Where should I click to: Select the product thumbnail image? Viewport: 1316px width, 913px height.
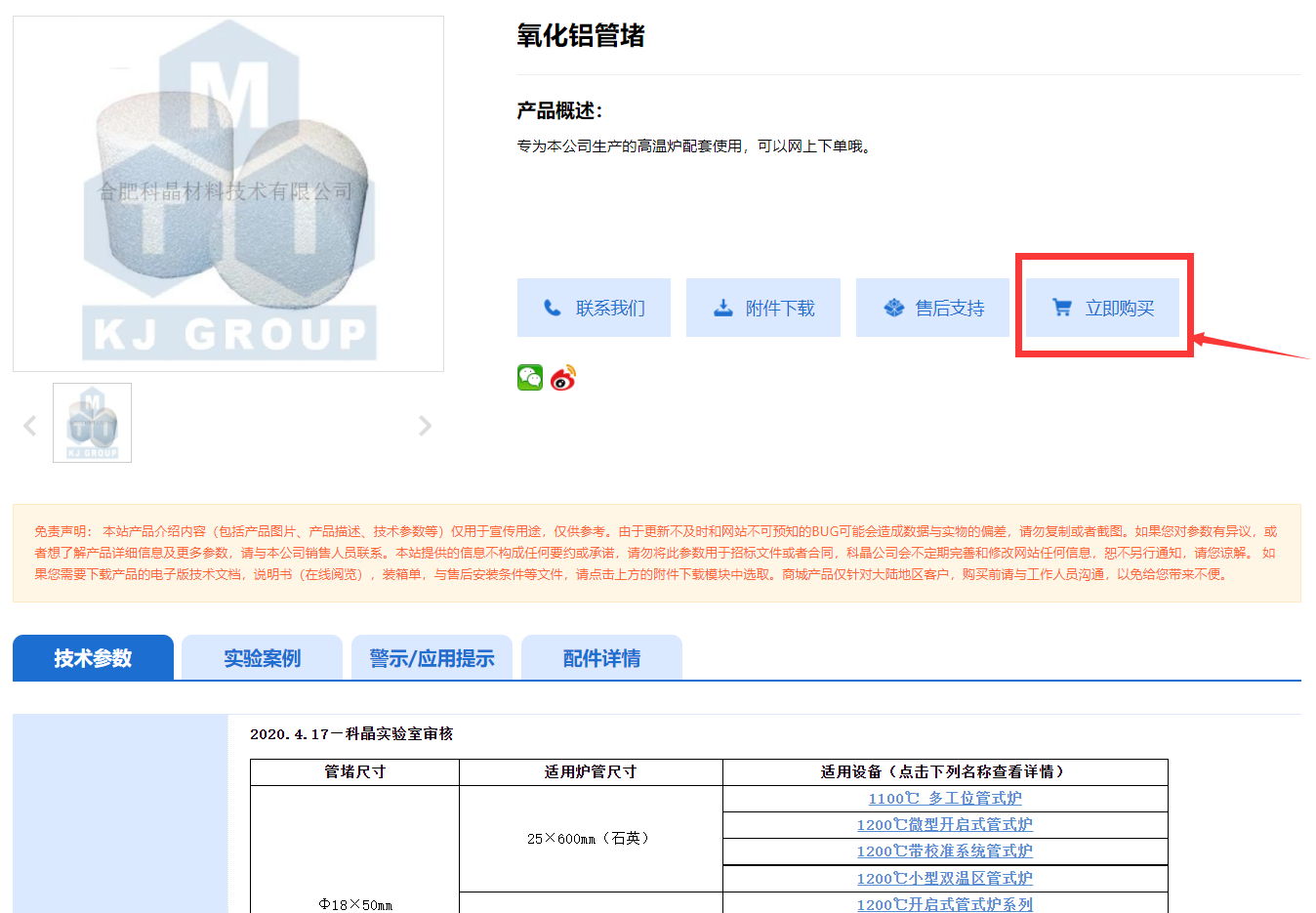click(x=92, y=423)
